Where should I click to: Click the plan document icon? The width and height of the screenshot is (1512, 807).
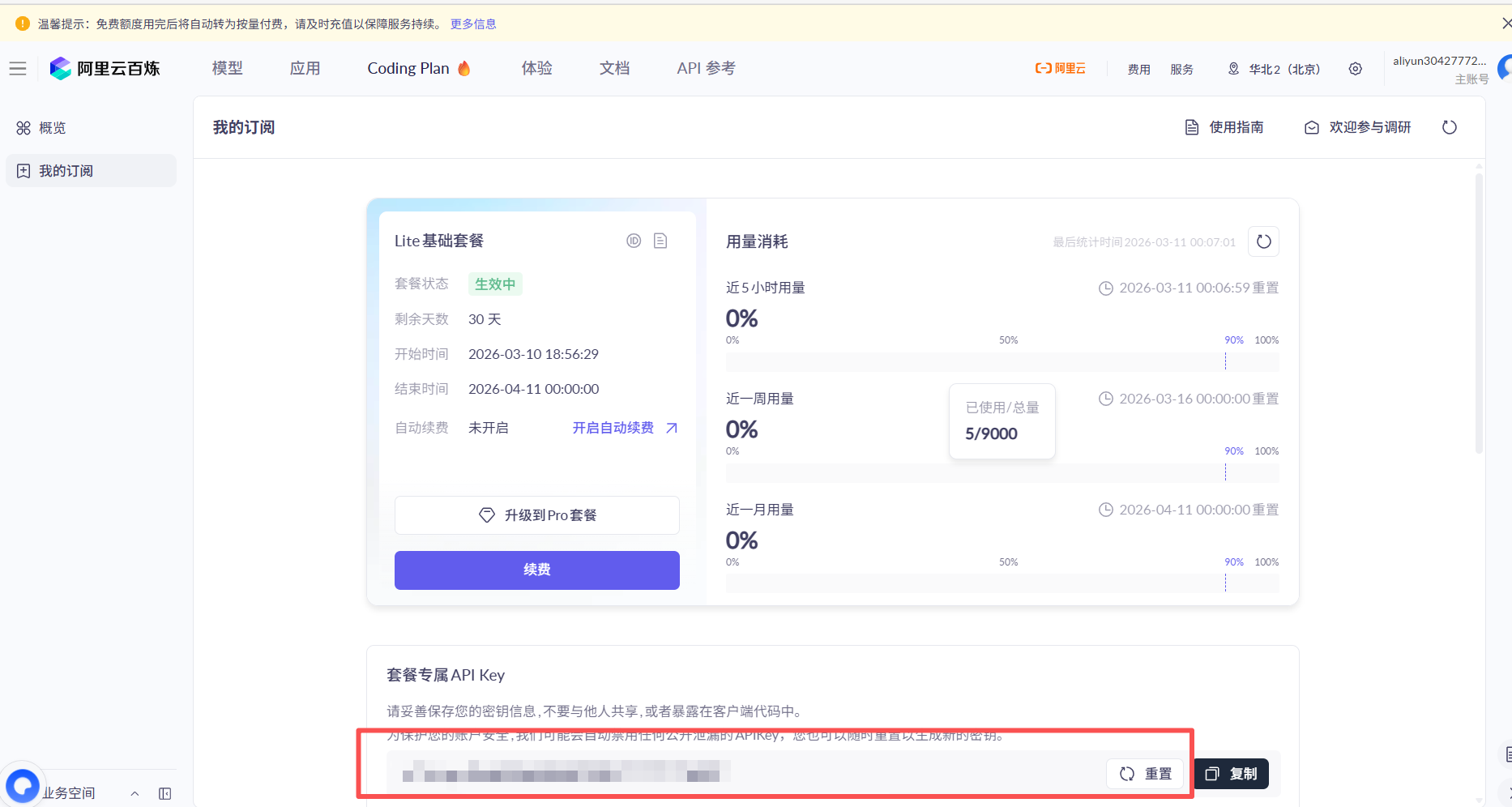660,241
